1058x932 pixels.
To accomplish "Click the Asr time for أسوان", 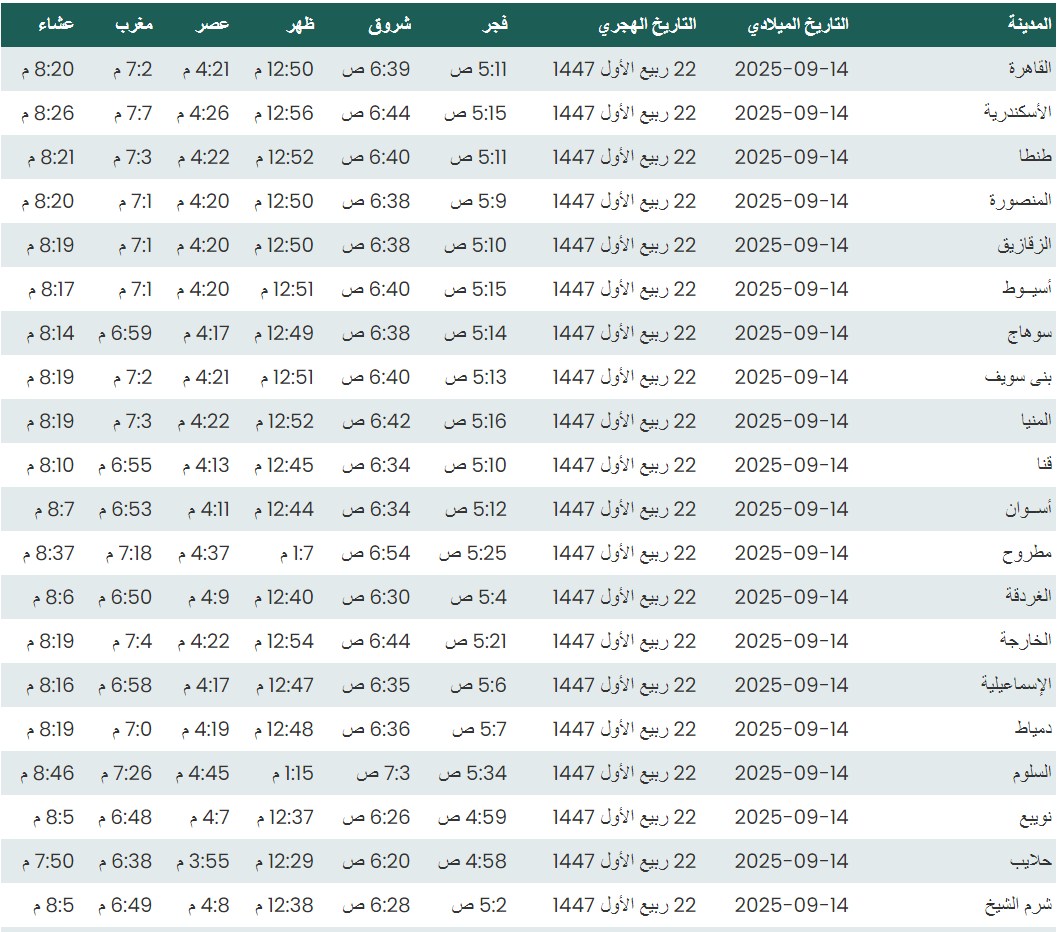I will (205, 509).
